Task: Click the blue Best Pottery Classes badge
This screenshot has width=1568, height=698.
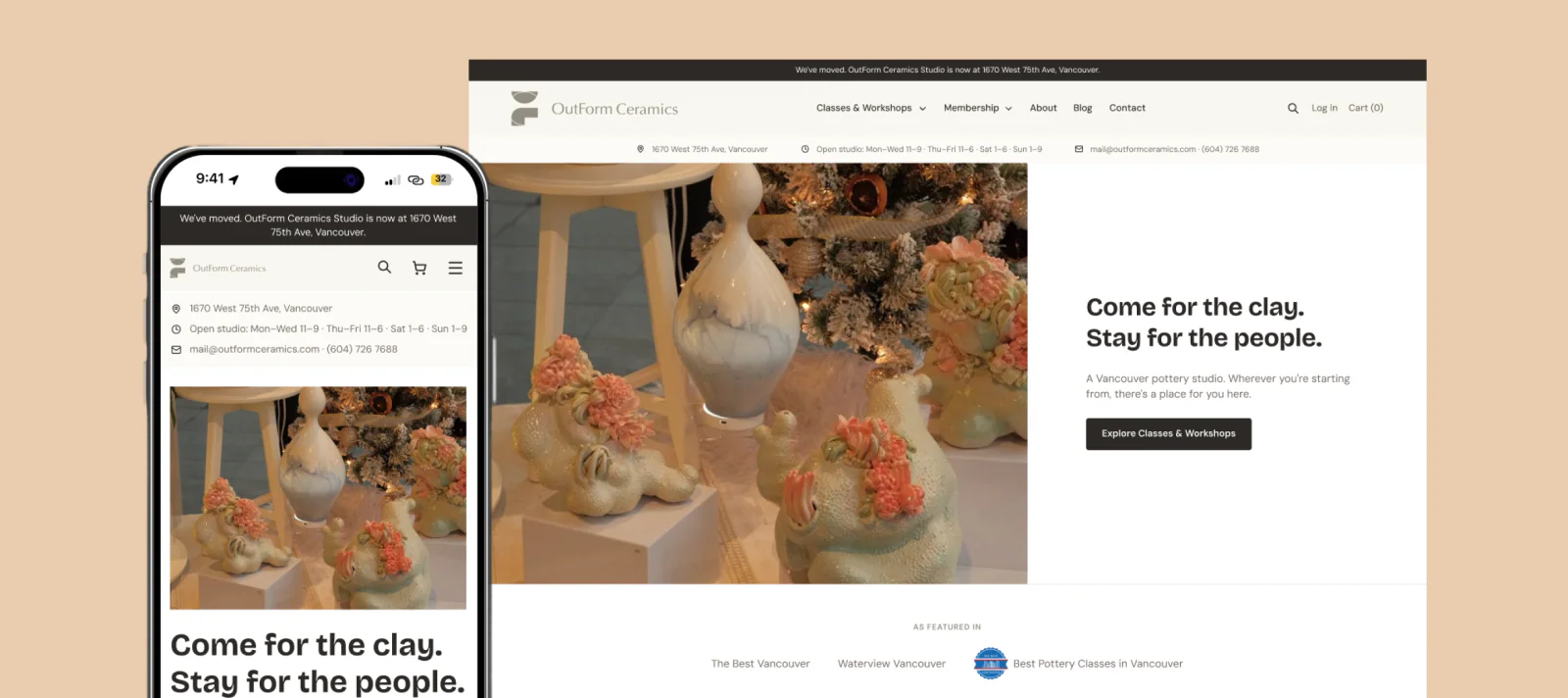Action: 991,664
